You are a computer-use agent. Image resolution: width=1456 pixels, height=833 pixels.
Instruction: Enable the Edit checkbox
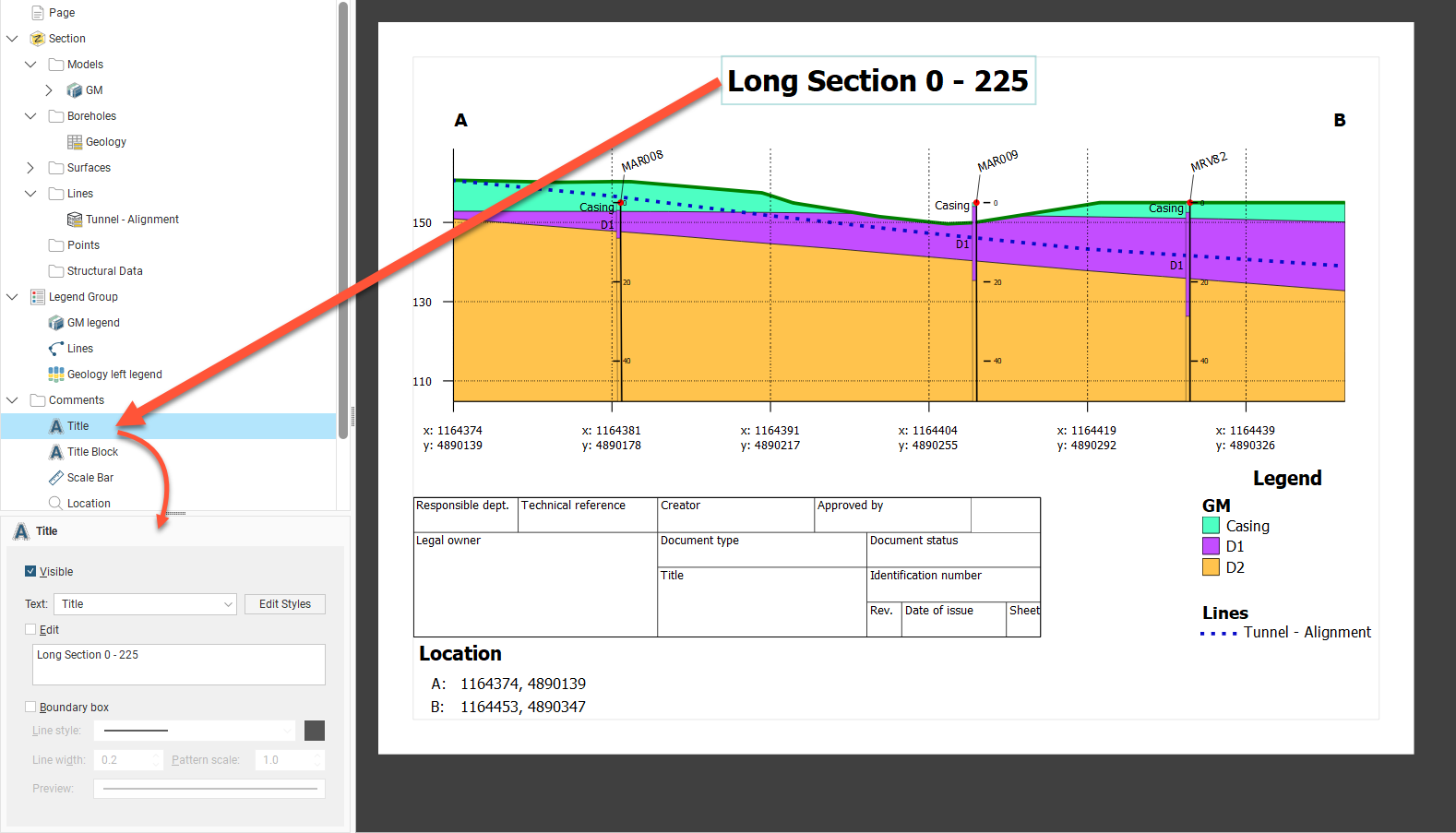tap(30, 630)
